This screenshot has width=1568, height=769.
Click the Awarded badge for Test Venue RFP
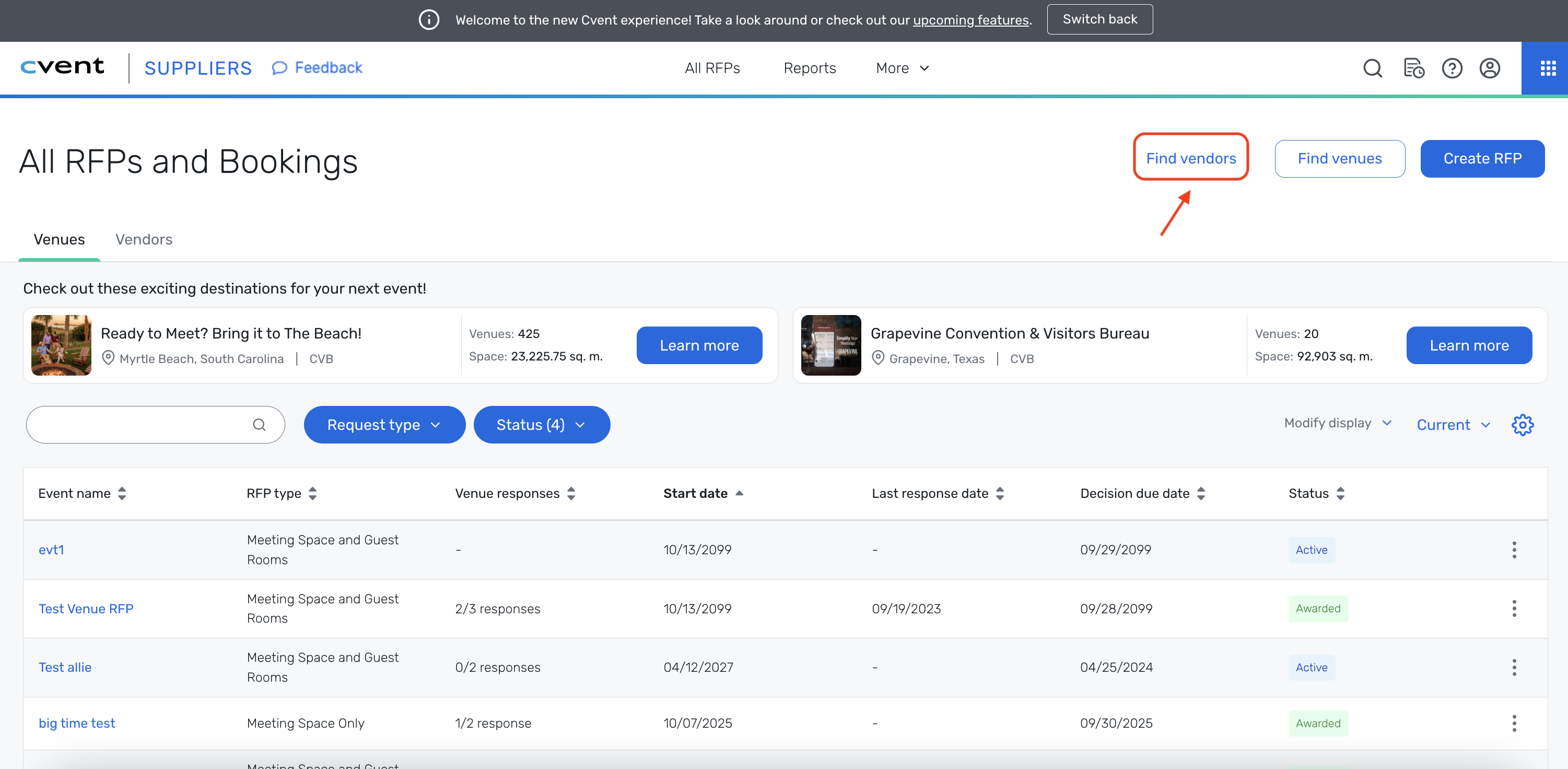[x=1318, y=608]
